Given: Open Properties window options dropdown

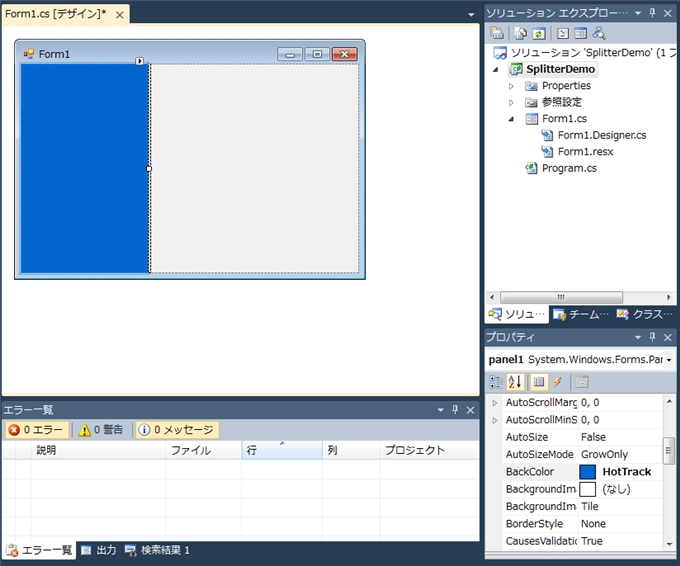Looking at the screenshot, I should pos(638,337).
